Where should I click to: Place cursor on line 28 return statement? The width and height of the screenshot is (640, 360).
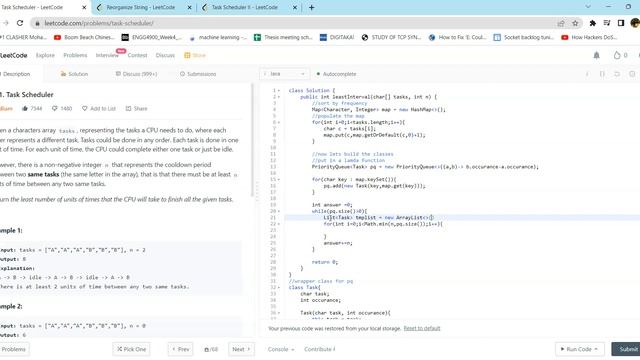coord(324,262)
